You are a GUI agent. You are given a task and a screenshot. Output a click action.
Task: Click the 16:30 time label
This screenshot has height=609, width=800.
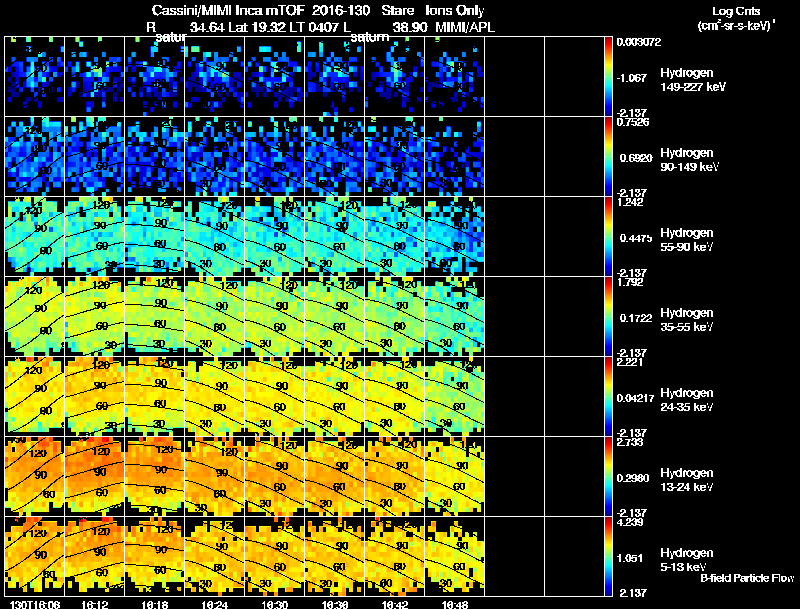pos(274,604)
